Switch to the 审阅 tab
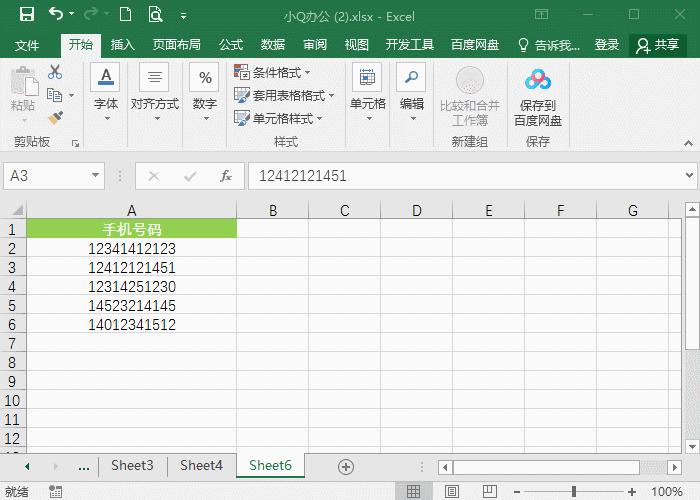The image size is (700, 500). 315,45
